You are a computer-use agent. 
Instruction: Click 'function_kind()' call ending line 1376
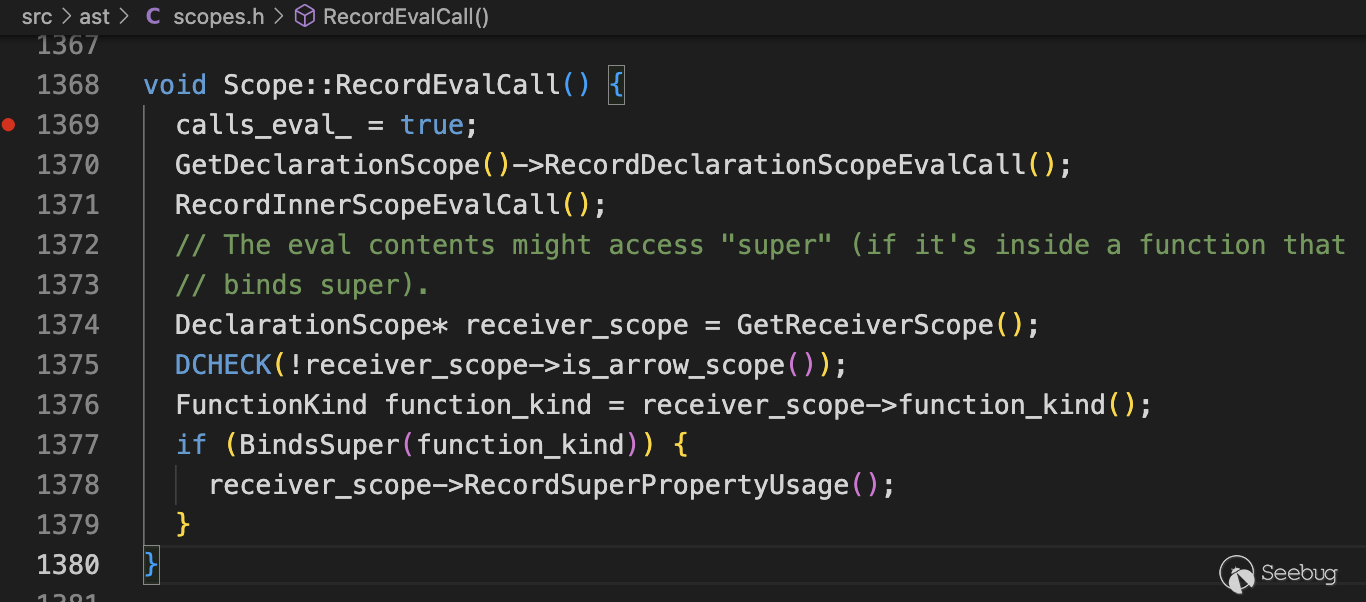point(1018,405)
